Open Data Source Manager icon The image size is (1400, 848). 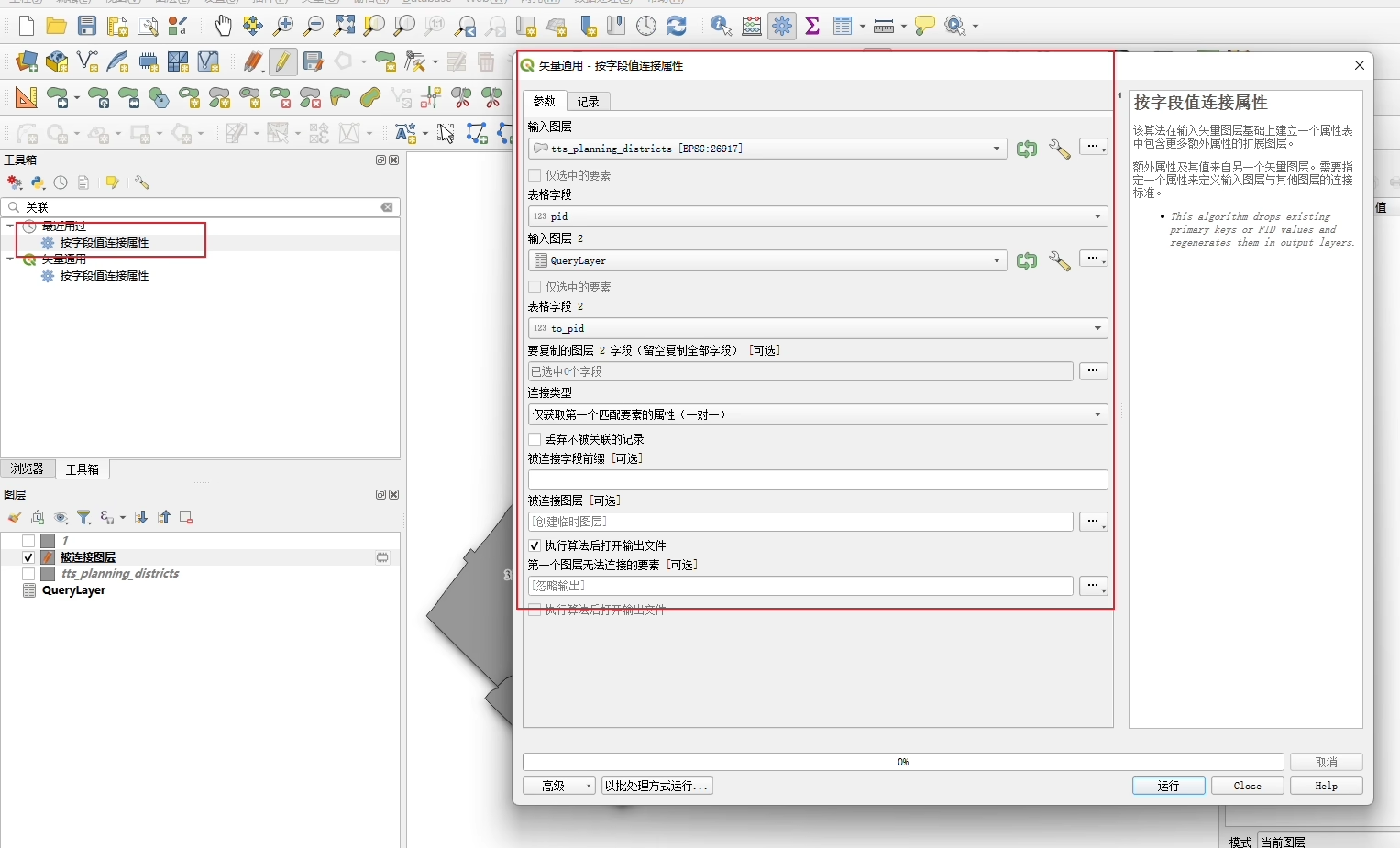[x=27, y=62]
